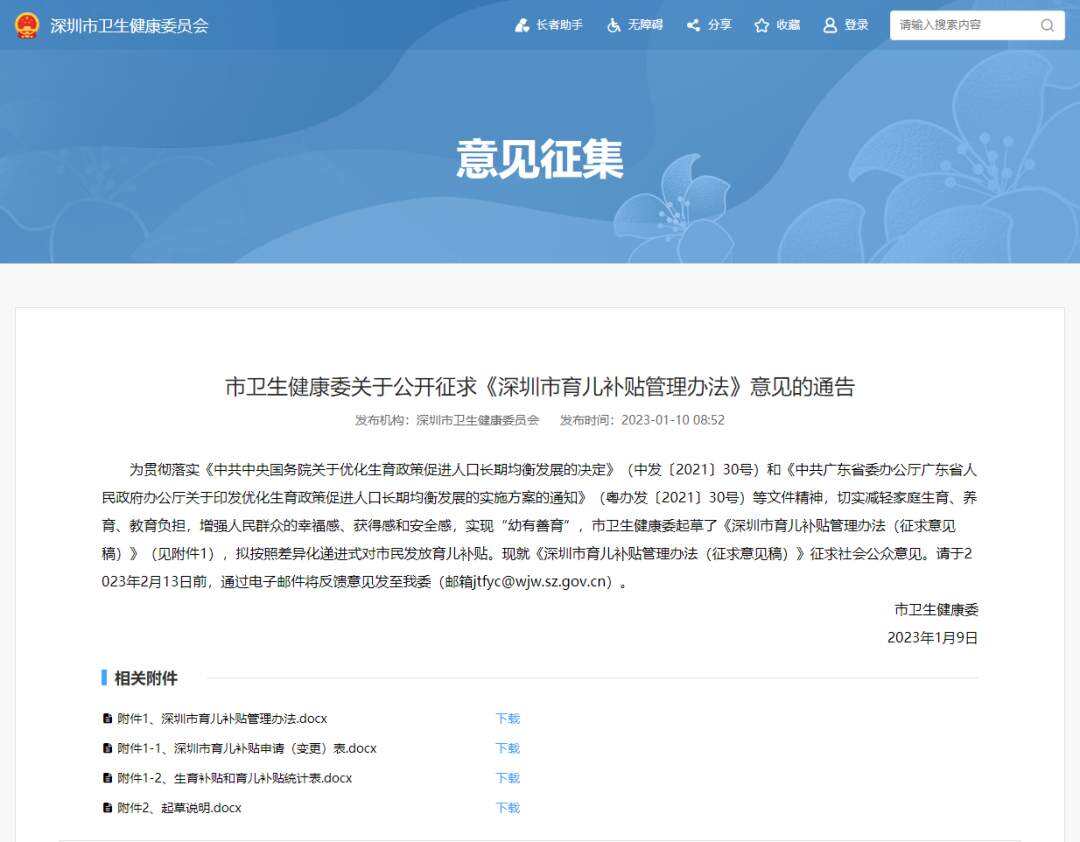Click file icon beside 附件1-2 统计表.docx
This screenshot has width=1080, height=842.
click(107, 778)
